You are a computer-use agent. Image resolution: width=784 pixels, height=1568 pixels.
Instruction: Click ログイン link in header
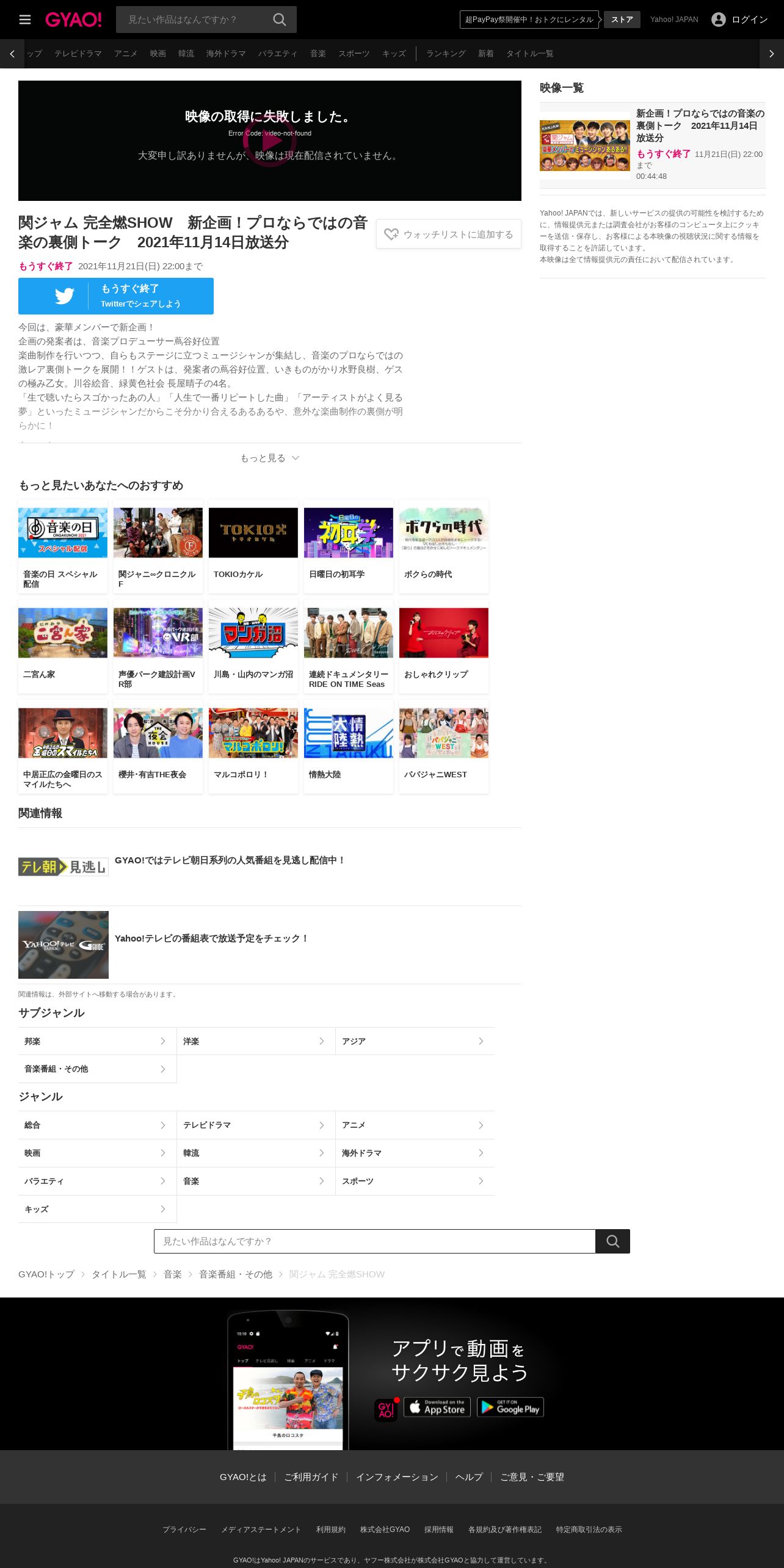(x=750, y=20)
